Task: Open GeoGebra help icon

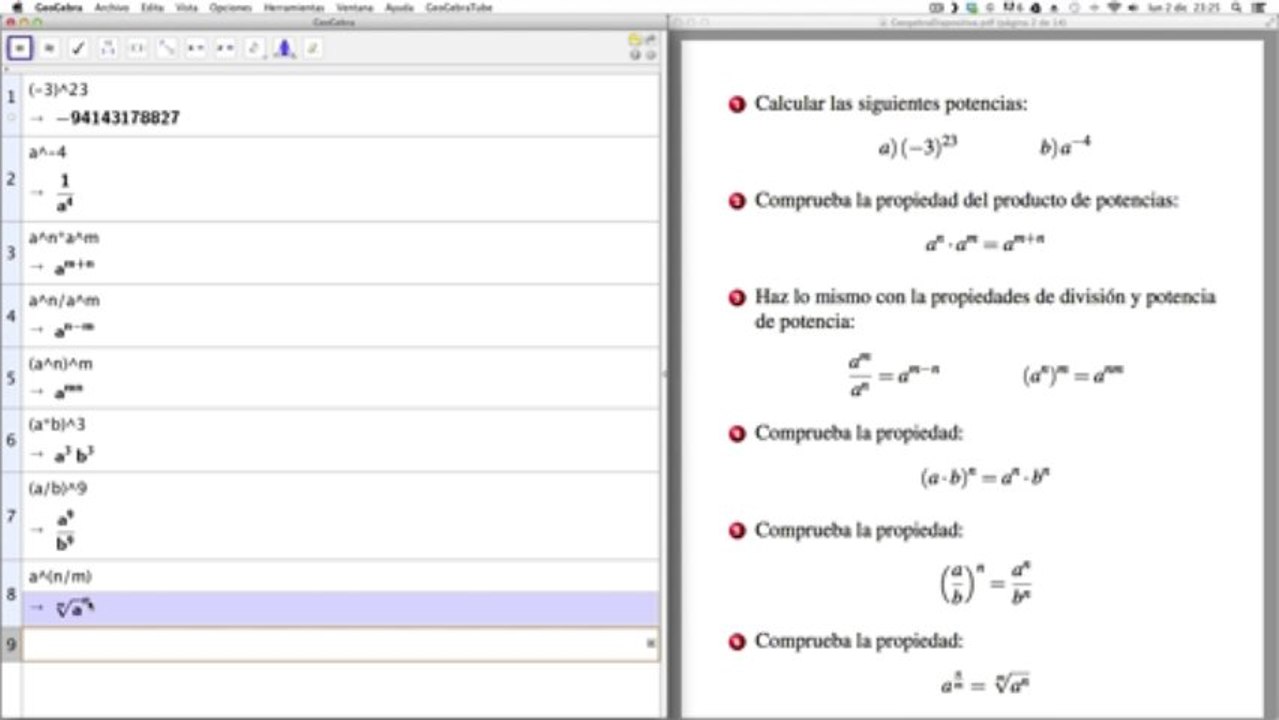Action: click(x=634, y=54)
